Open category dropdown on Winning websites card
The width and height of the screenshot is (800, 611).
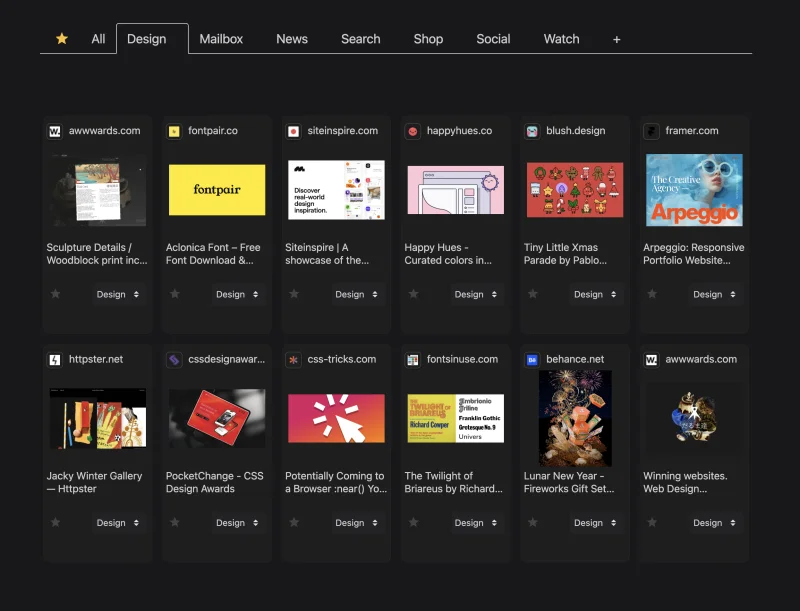pos(716,523)
